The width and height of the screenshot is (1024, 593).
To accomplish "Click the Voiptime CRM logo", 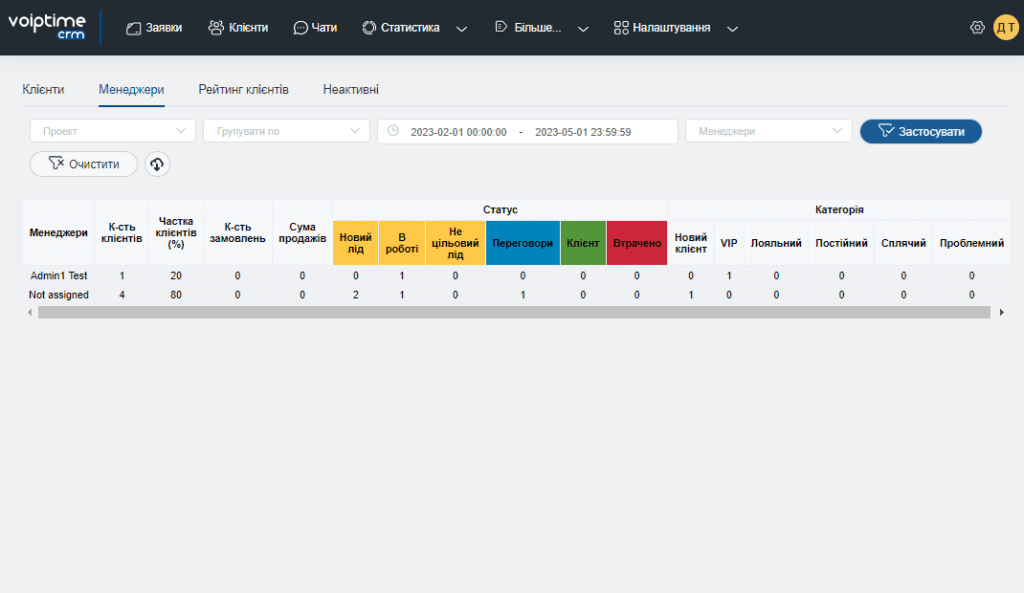I will click(x=47, y=27).
